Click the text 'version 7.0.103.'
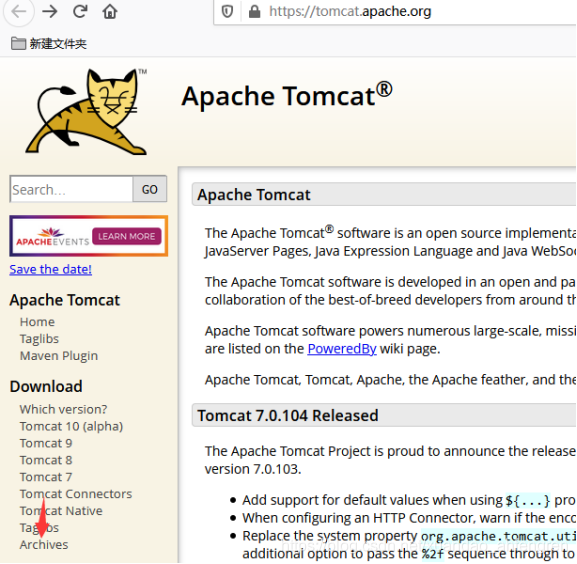The image size is (577, 564). pyautogui.click(x=253, y=469)
